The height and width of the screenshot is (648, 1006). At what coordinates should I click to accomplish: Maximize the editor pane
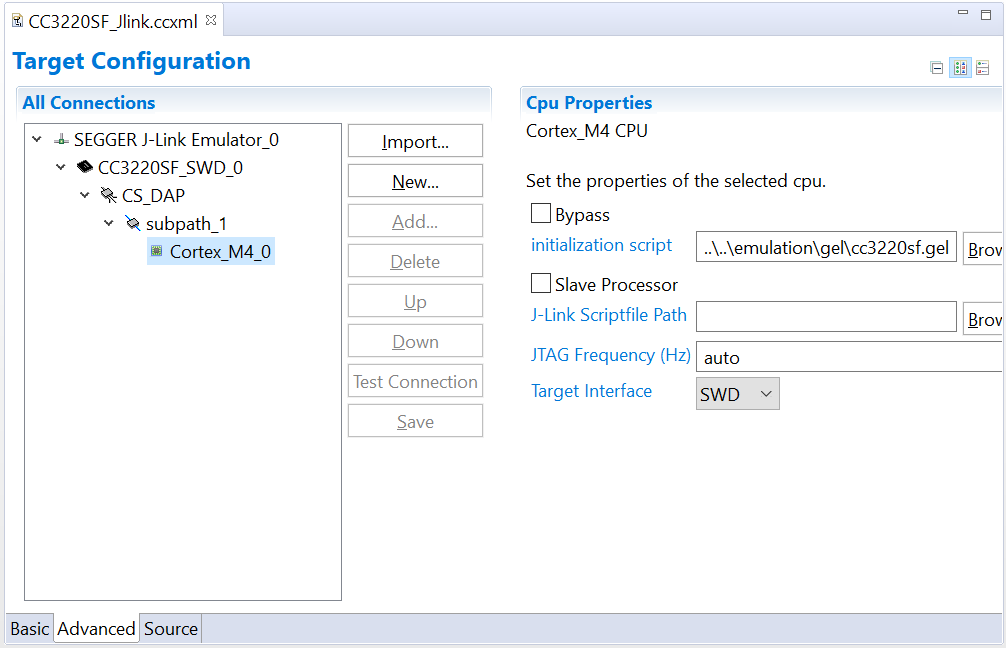pyautogui.click(x=986, y=14)
